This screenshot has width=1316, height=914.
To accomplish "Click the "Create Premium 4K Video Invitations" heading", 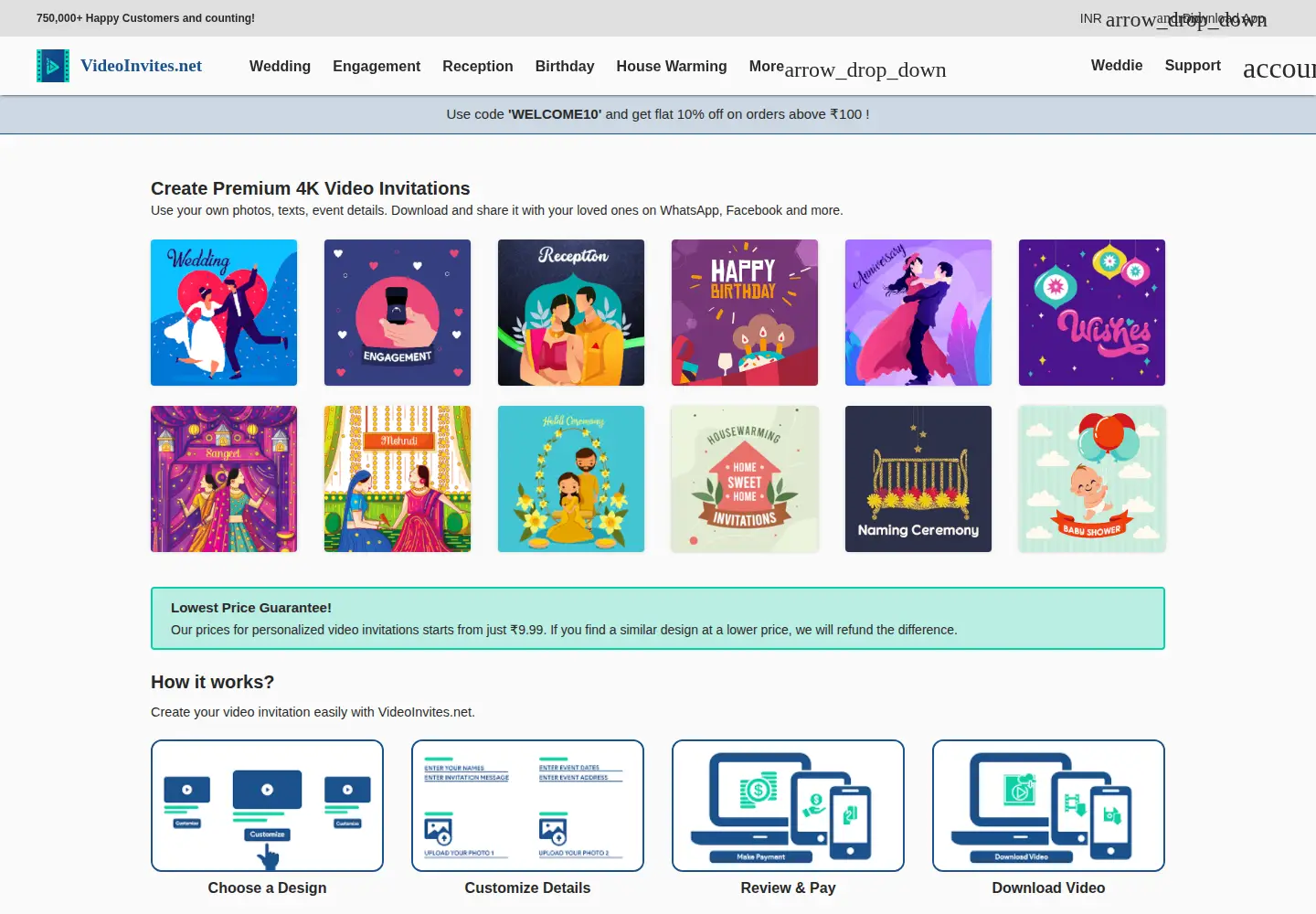I will pos(311,188).
